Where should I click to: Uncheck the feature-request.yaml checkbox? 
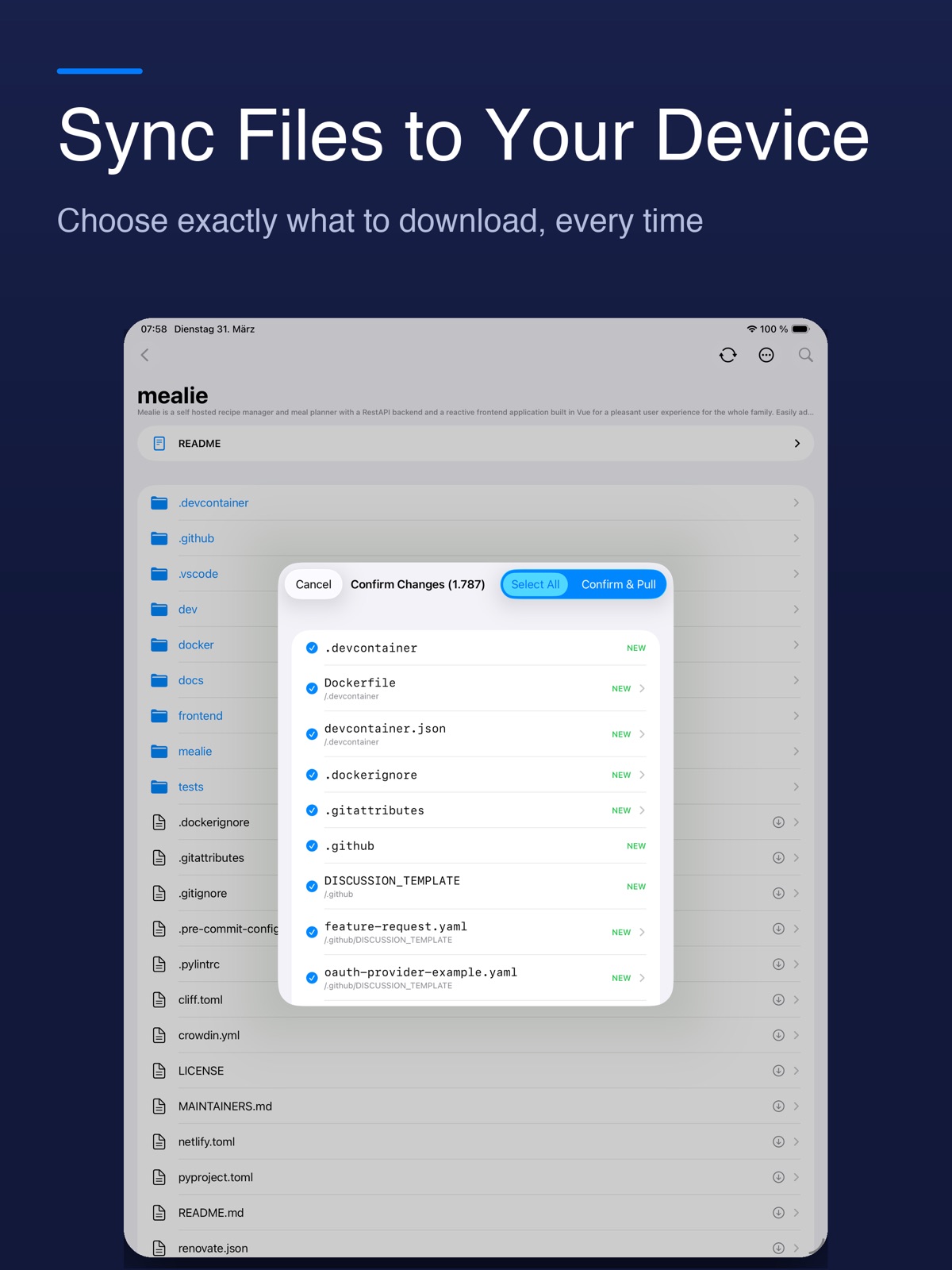pos(312,932)
